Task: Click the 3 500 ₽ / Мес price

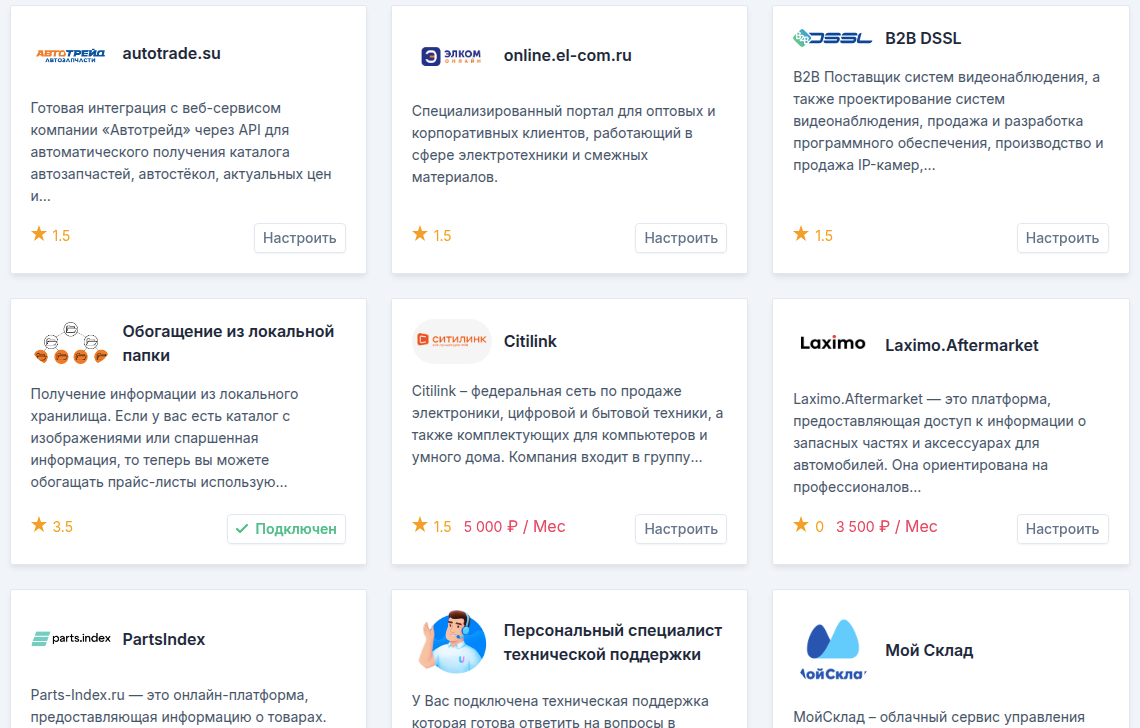Action: 886,527
